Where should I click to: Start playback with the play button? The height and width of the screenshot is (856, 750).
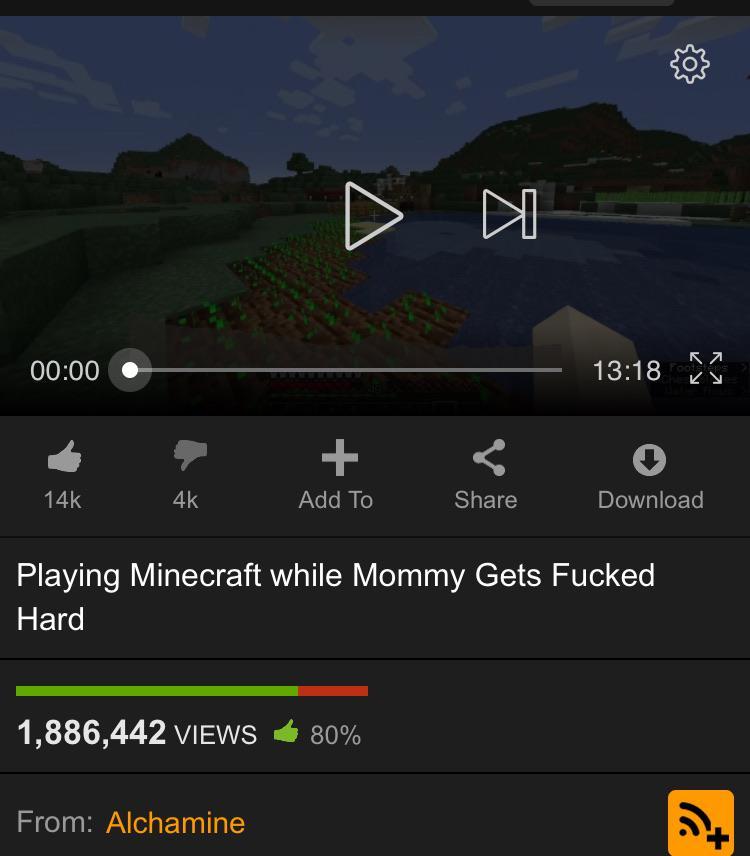click(x=374, y=216)
